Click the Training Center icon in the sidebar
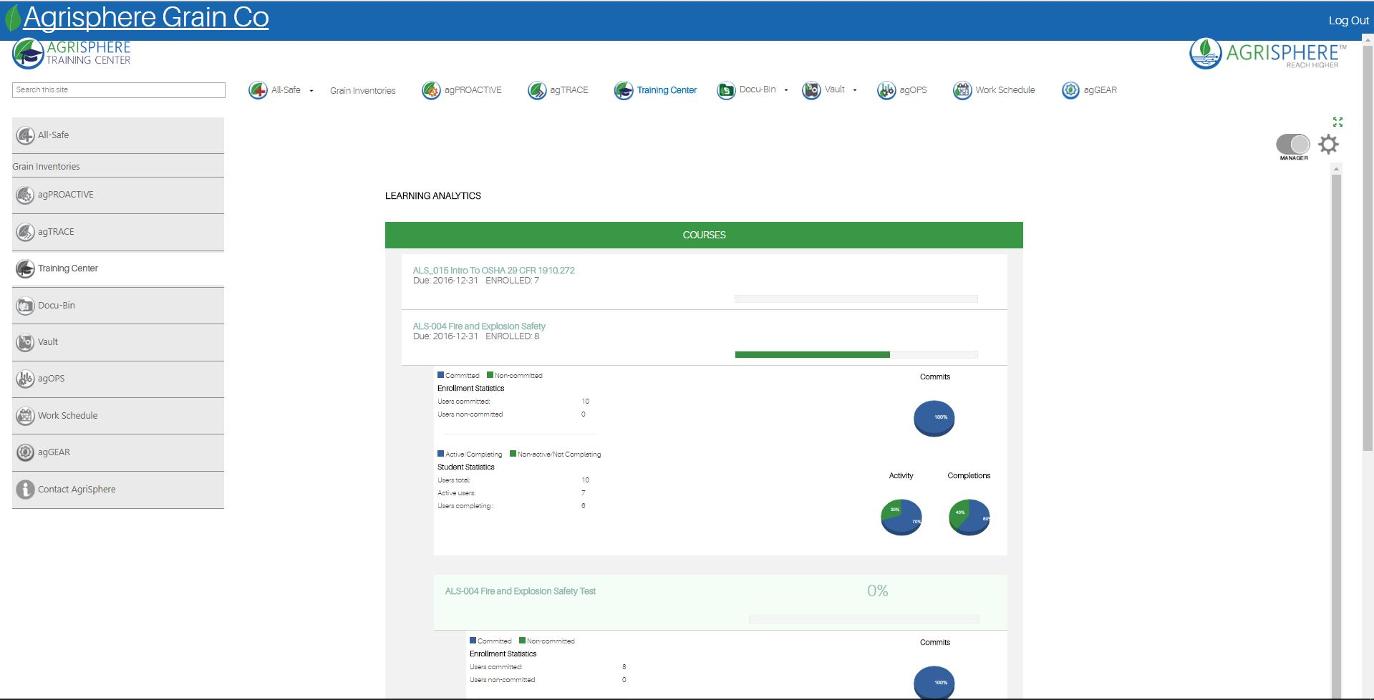This screenshot has height=700, width=1374. tap(25, 269)
